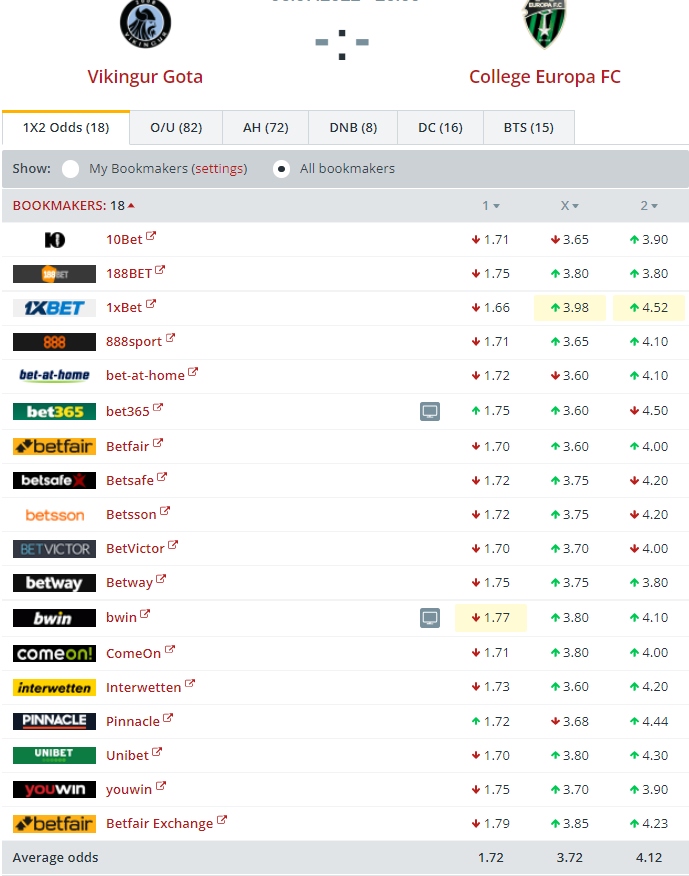Sort by column 2 away odds
The height and width of the screenshot is (876, 689).
649,206
